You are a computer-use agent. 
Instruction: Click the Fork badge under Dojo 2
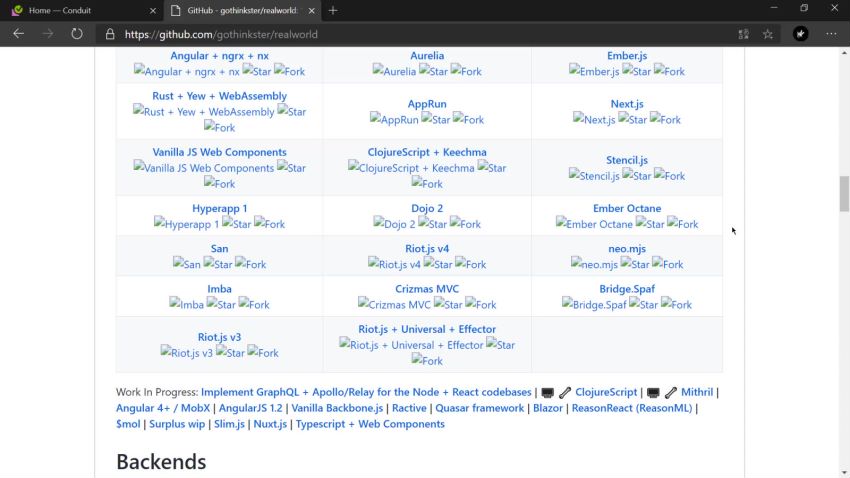click(465, 224)
